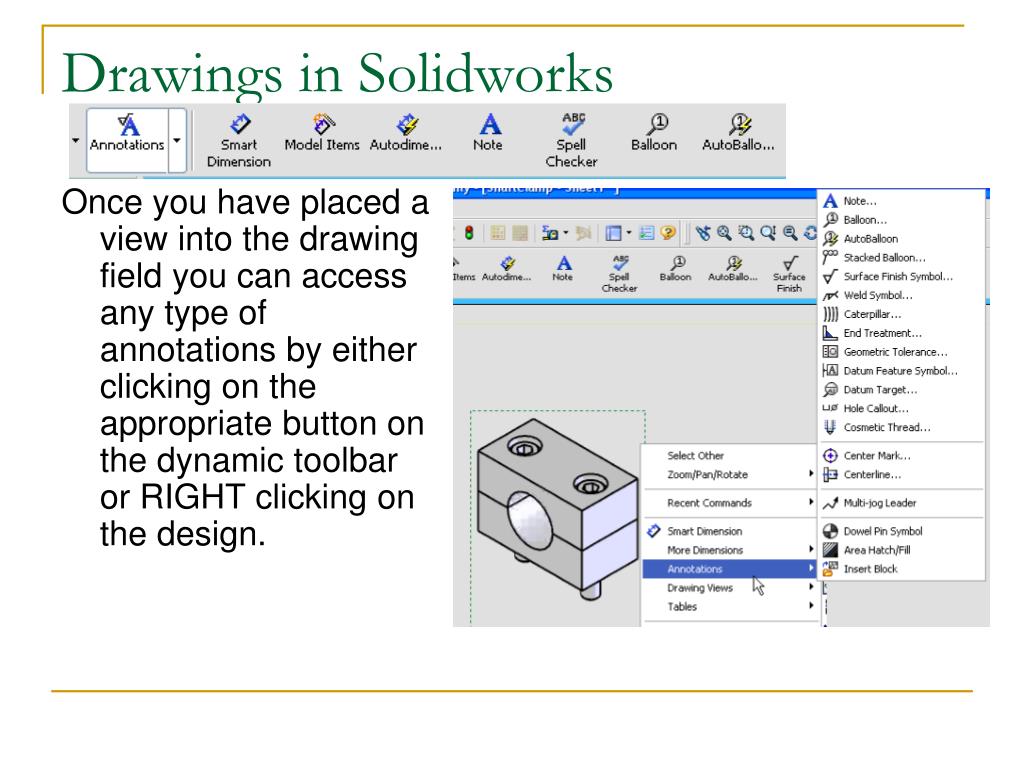Select the Note tool in the large top toolbar
Image resolution: width=1024 pixels, height=768 pixels.
click(488, 133)
